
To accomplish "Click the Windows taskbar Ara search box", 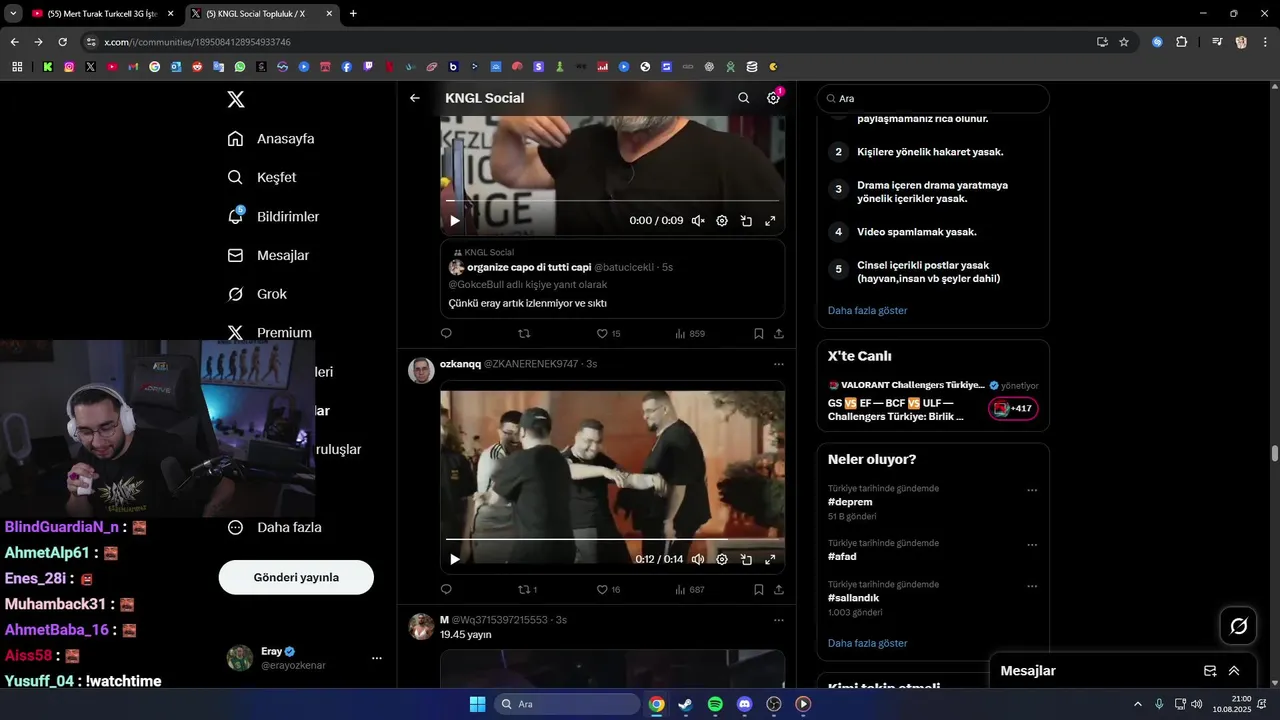I will (x=567, y=704).
